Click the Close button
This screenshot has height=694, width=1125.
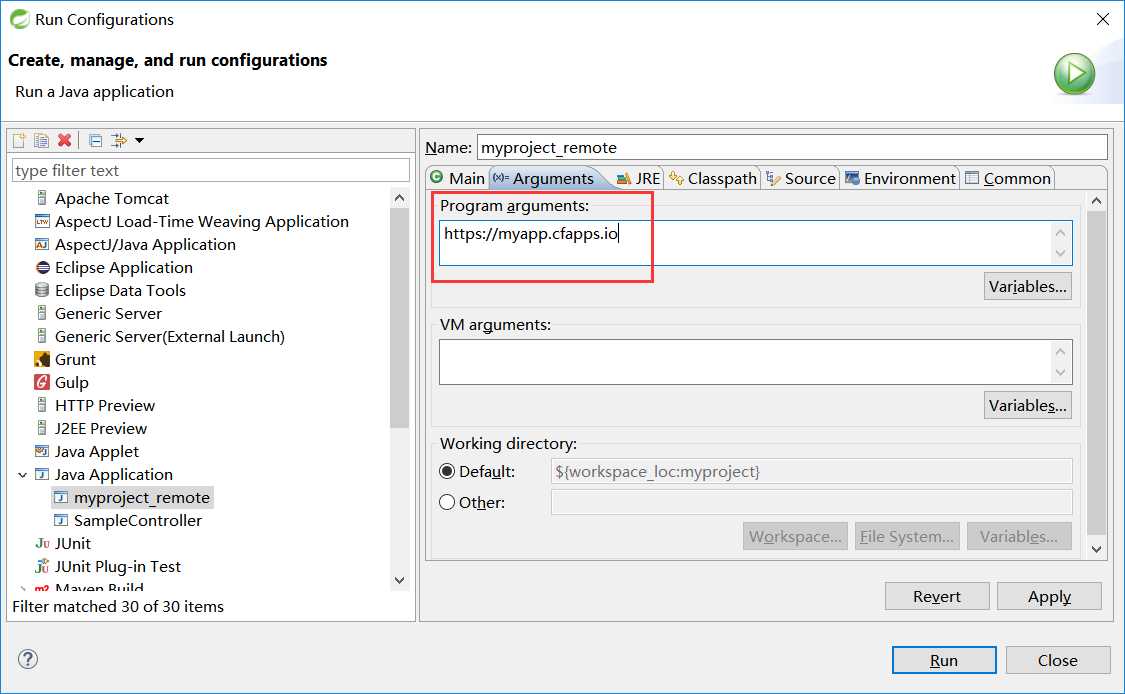coord(1058,660)
